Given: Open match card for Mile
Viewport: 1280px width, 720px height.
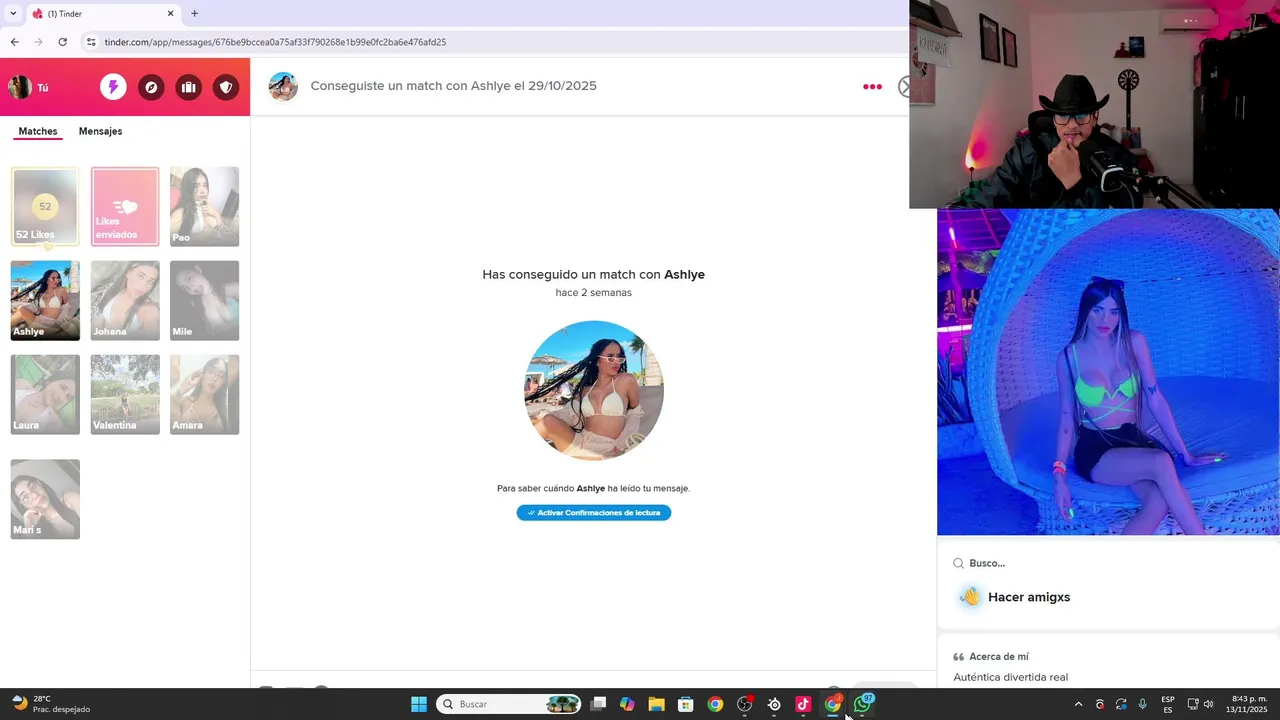Looking at the screenshot, I should (204, 300).
